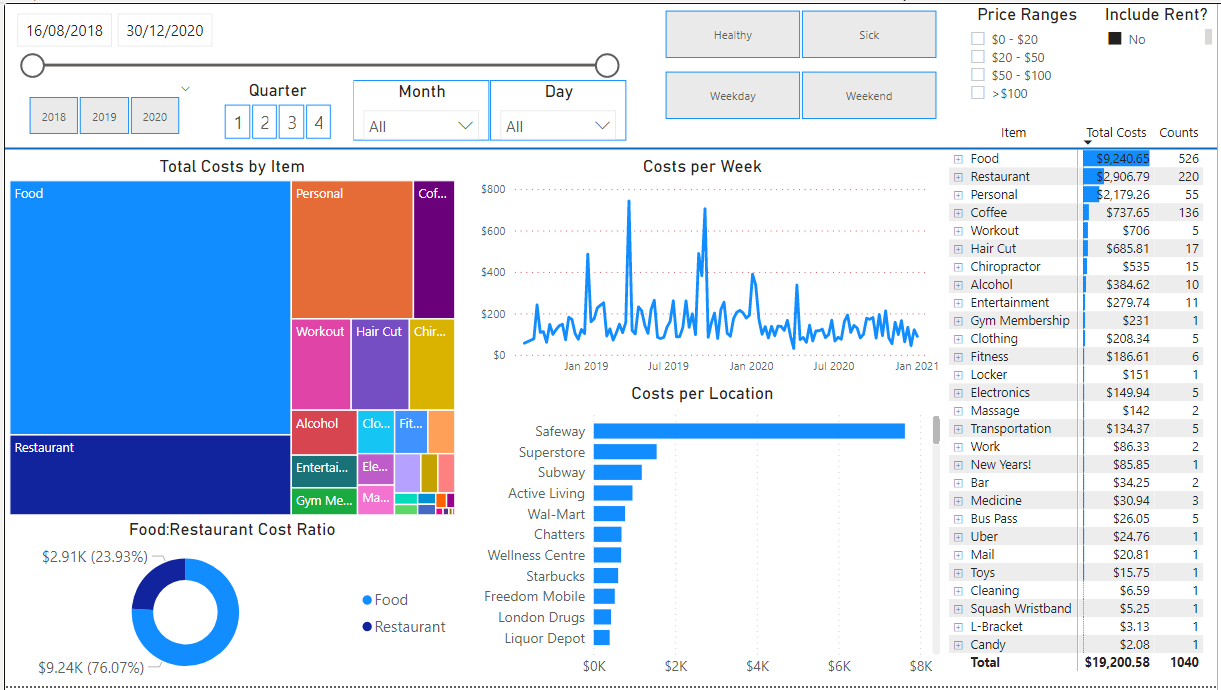Open the Day dropdown
Viewport: 1221px width, 690px height.
tap(558, 126)
